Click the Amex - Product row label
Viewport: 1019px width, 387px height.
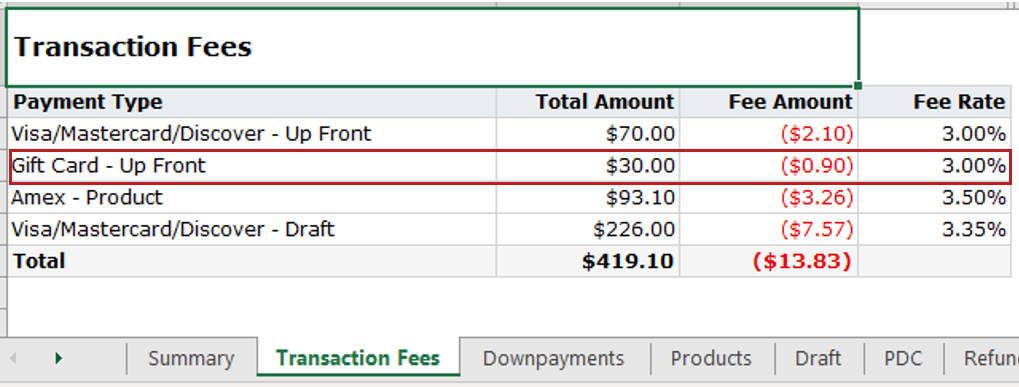87,197
